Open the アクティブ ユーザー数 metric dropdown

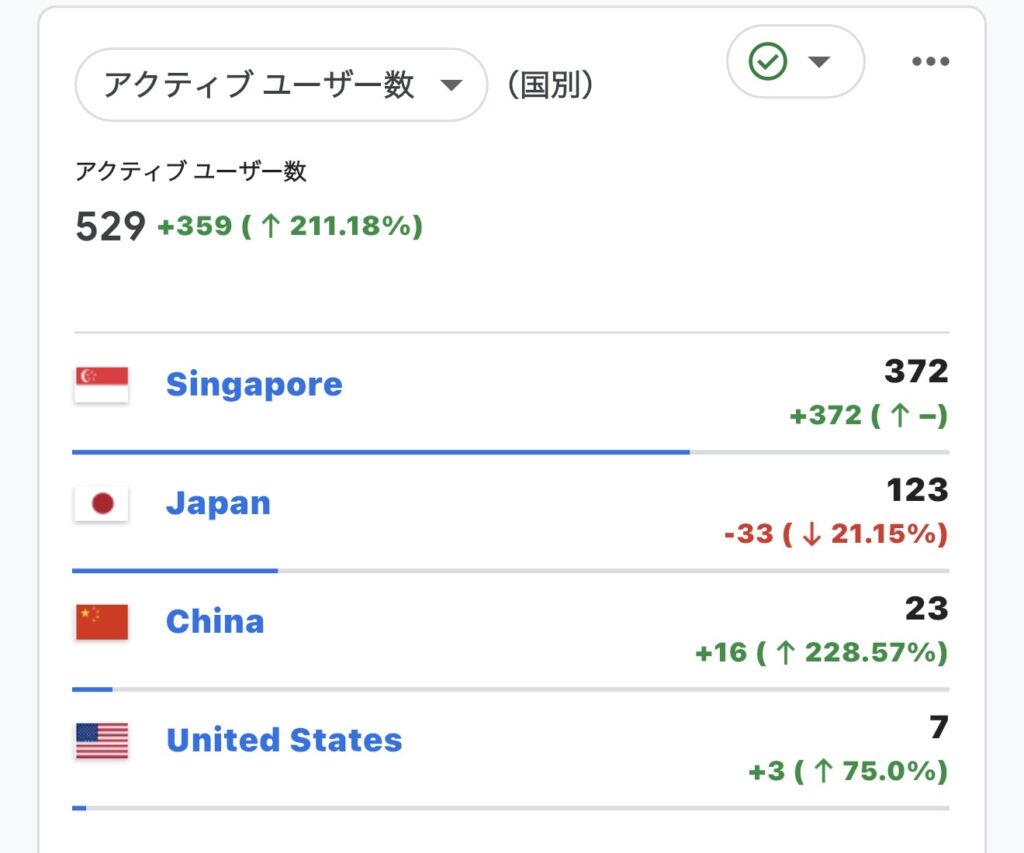pos(281,85)
